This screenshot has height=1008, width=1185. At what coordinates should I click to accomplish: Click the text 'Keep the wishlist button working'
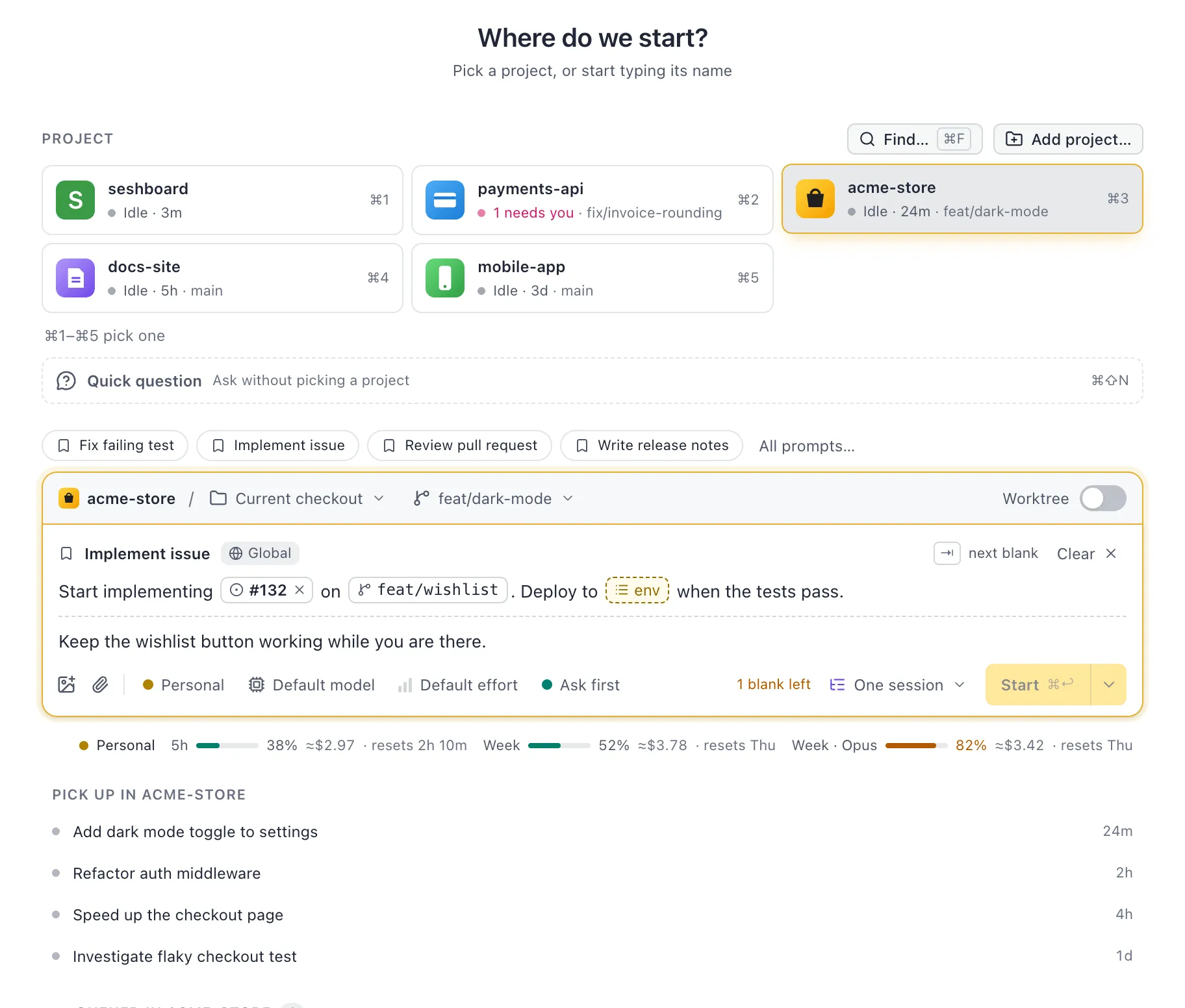point(191,642)
